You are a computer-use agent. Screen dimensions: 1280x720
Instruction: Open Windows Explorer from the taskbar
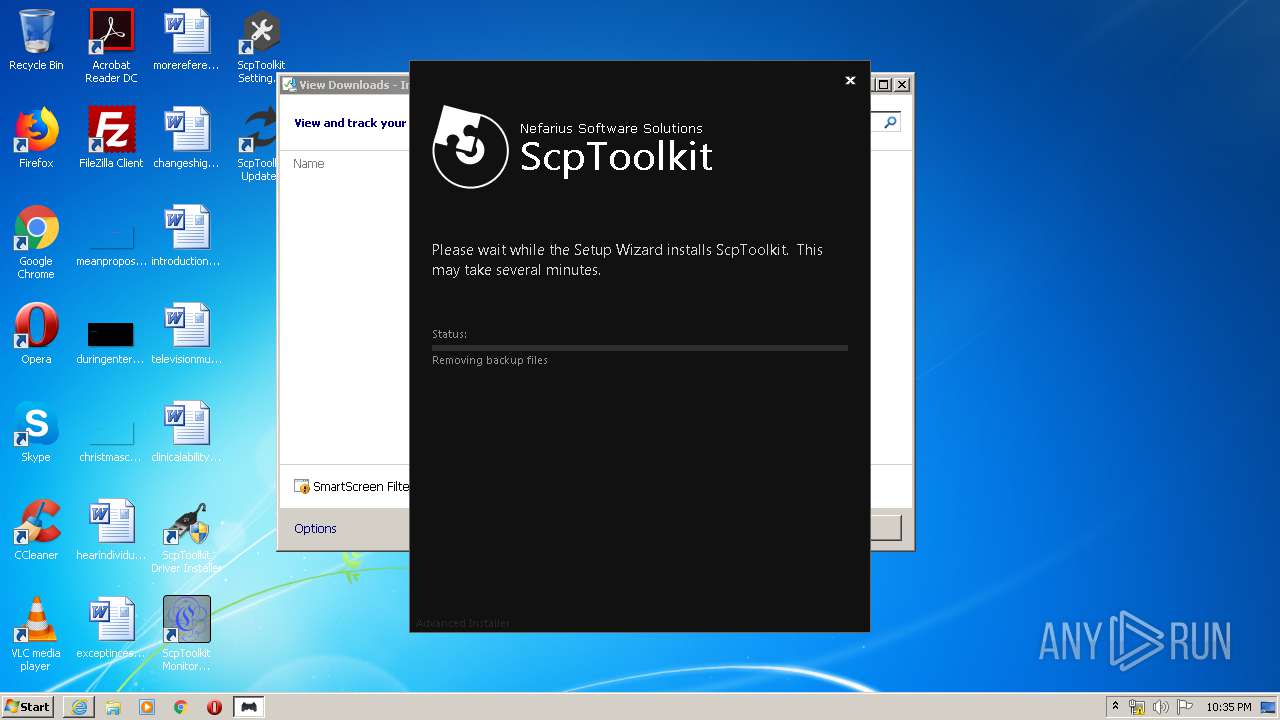[x=113, y=707]
